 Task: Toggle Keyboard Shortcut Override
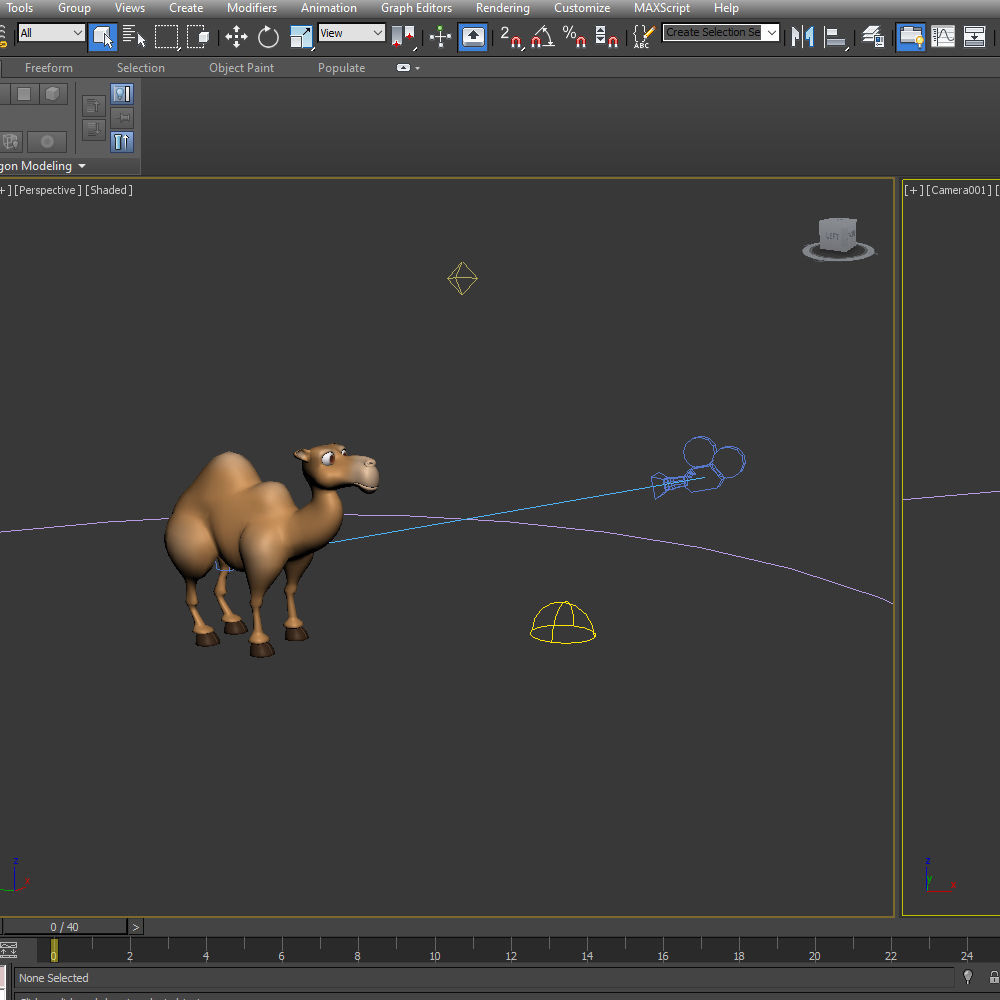coord(473,36)
